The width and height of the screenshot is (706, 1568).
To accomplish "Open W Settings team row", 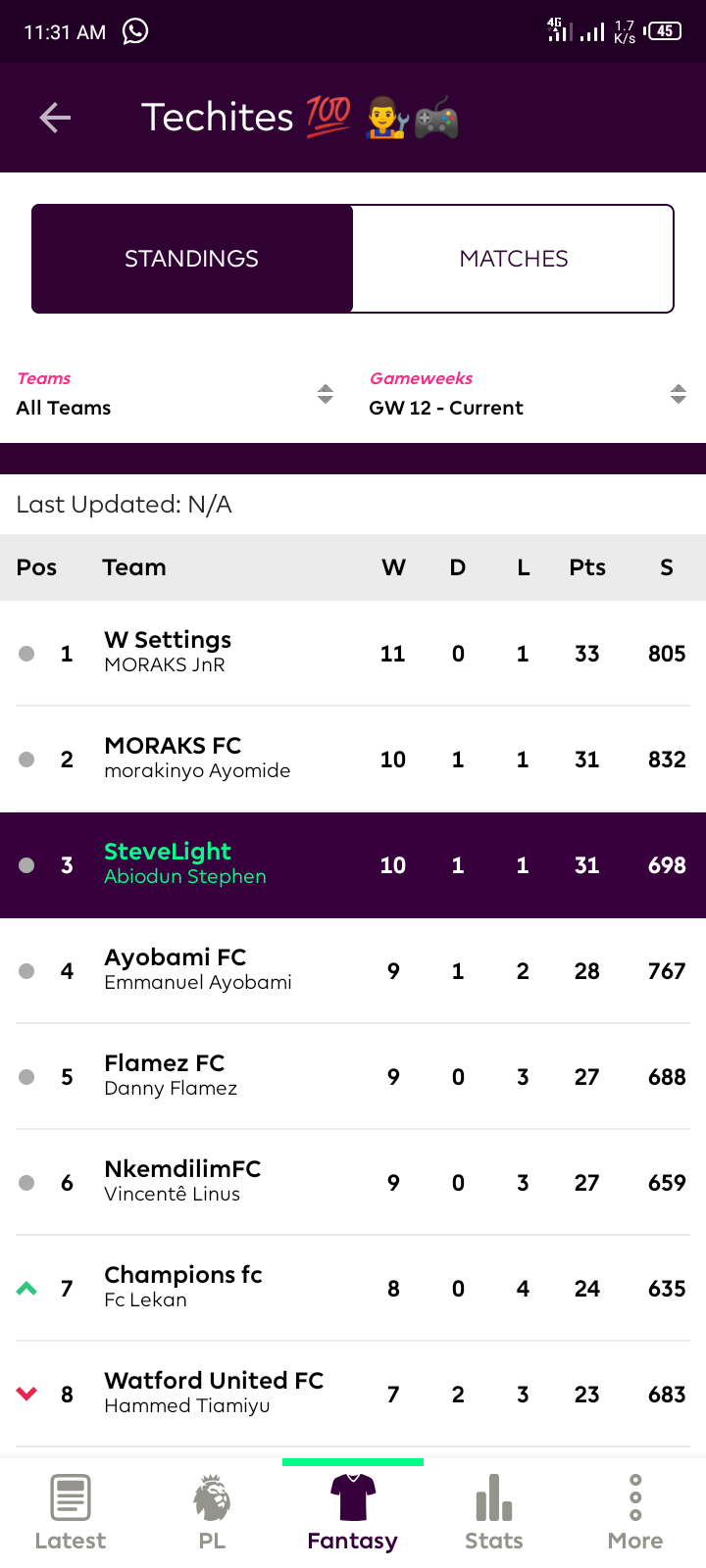I will (353, 653).
